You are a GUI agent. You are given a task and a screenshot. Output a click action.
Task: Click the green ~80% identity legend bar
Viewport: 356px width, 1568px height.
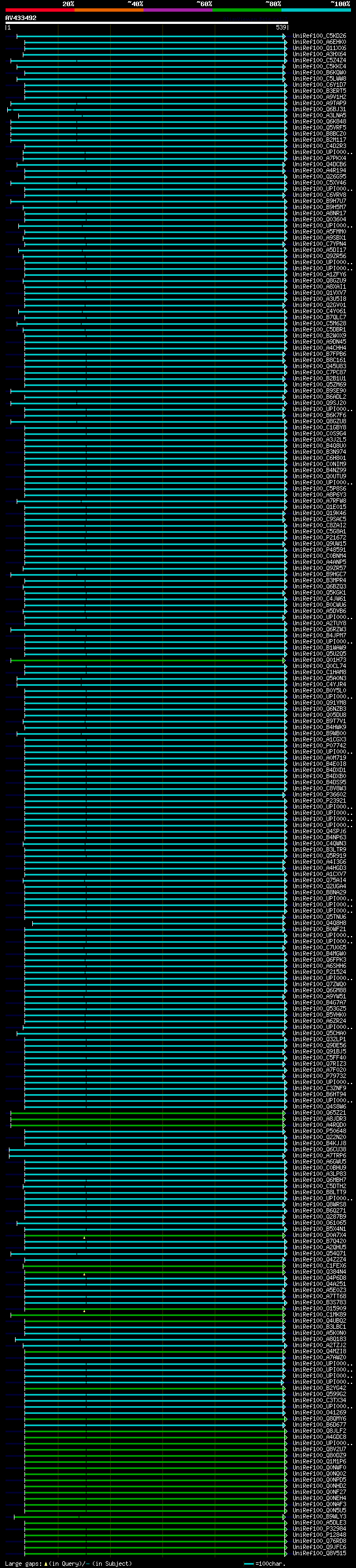click(x=247, y=10)
